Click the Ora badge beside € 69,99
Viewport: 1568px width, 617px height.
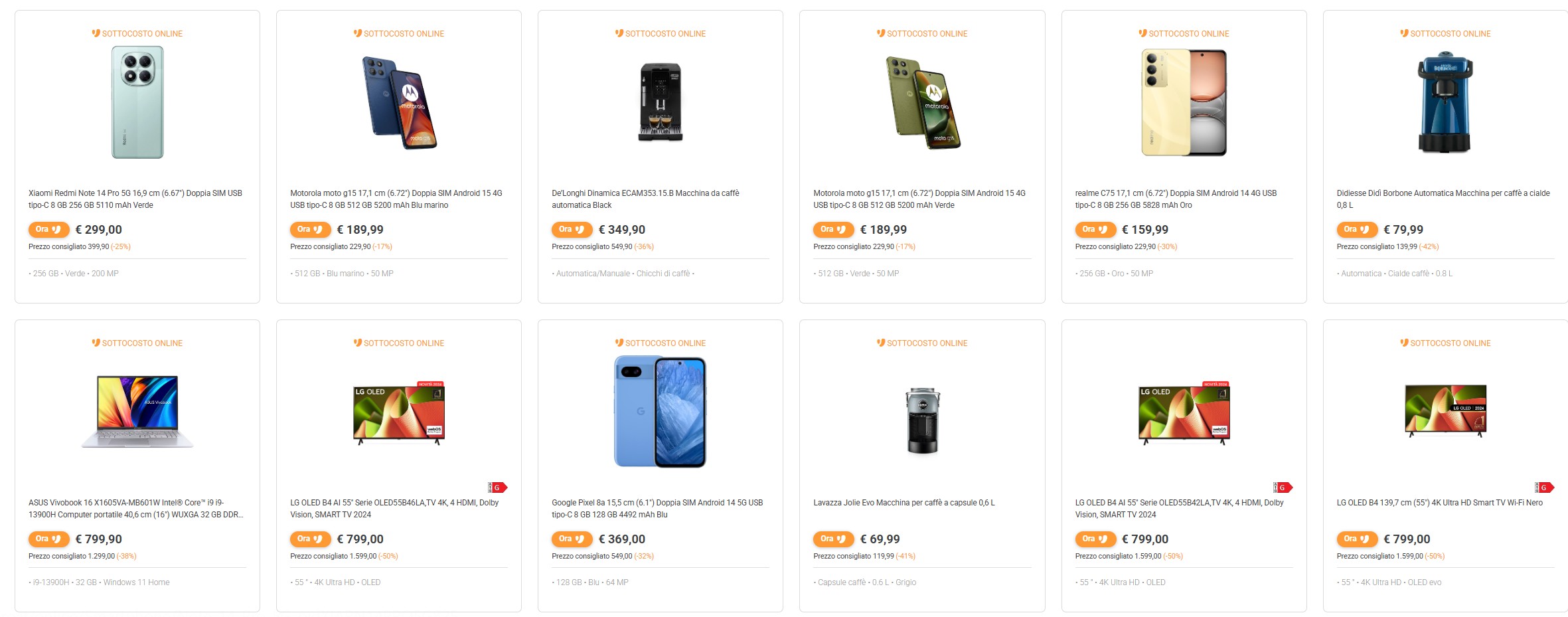(833, 539)
